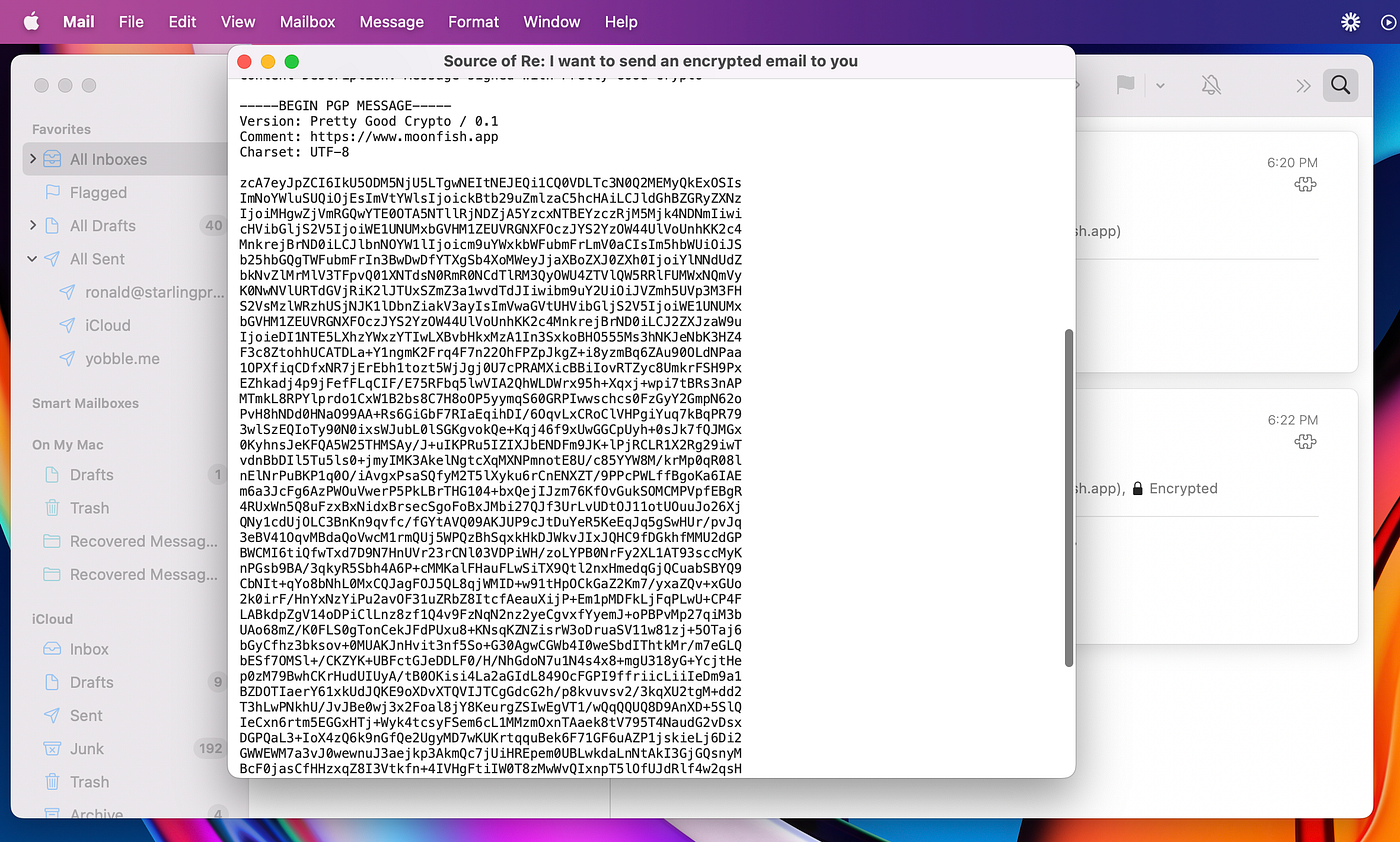Open the Mail menu in menu bar

[x=79, y=21]
